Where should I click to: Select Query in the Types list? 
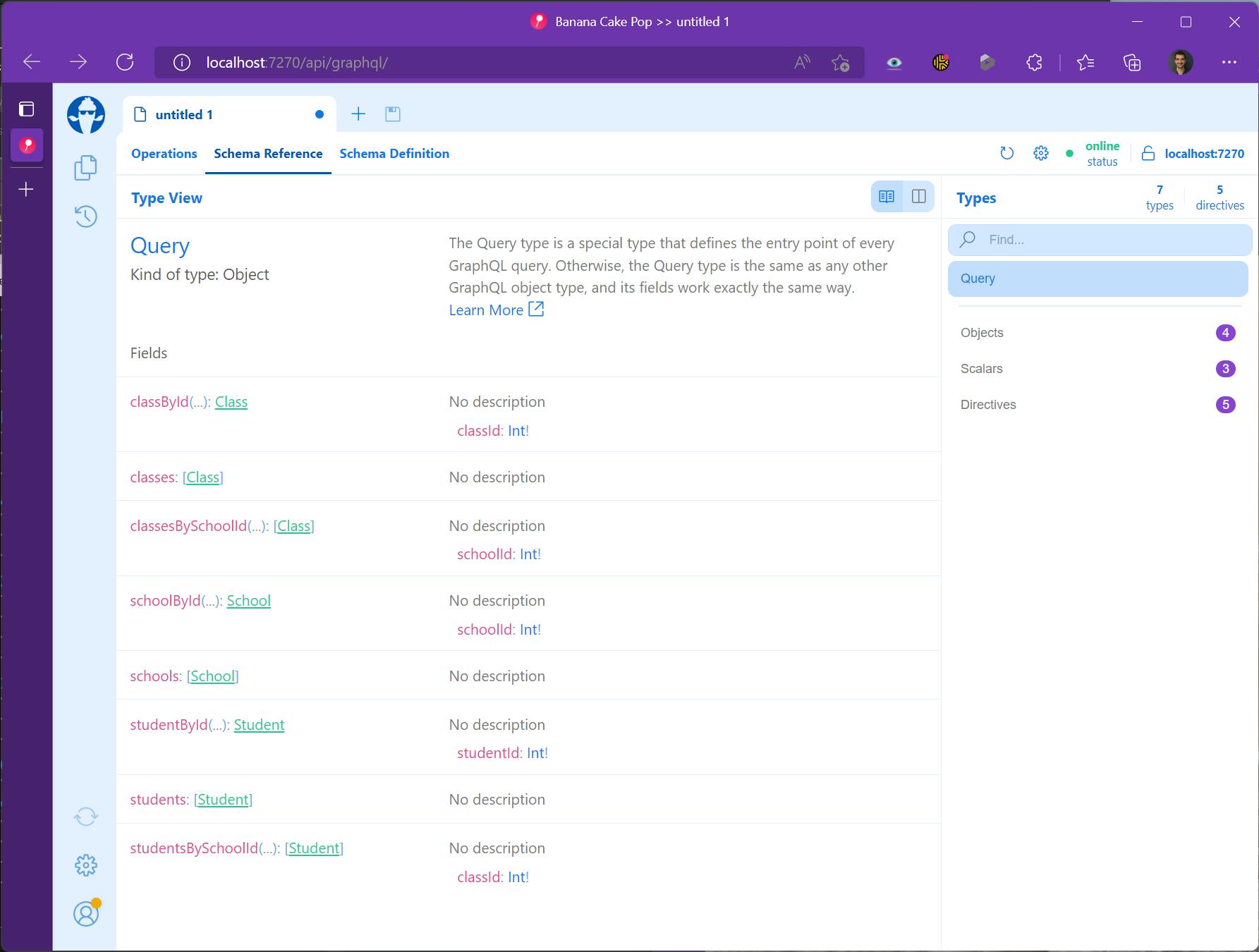pyautogui.click(x=1097, y=279)
